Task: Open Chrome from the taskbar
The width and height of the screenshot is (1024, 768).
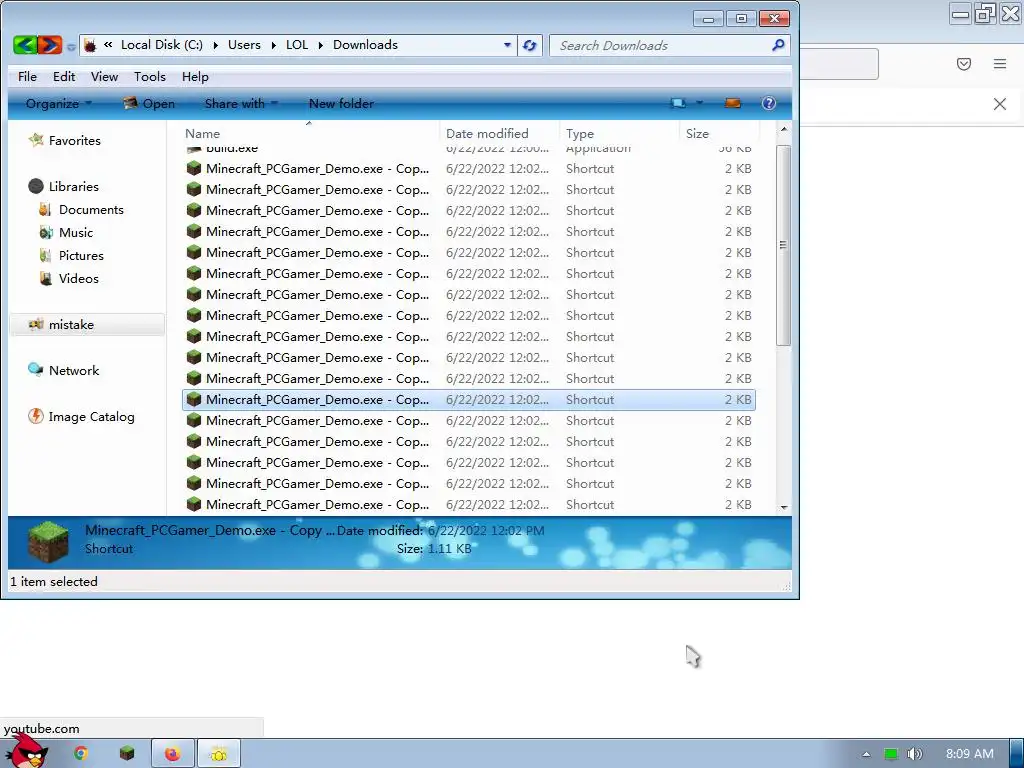Action: click(x=81, y=754)
